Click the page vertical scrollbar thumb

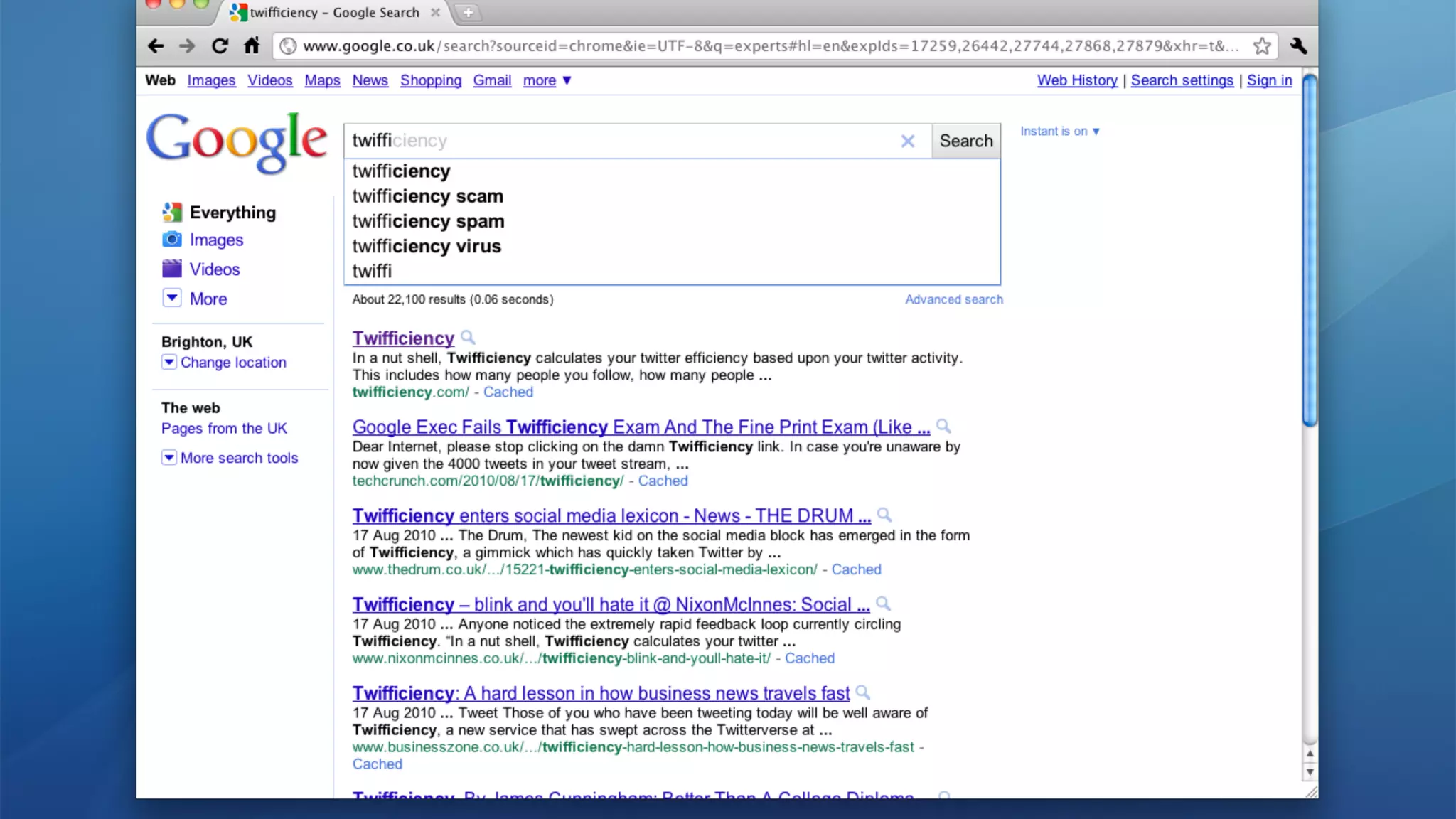pyautogui.click(x=1310, y=249)
